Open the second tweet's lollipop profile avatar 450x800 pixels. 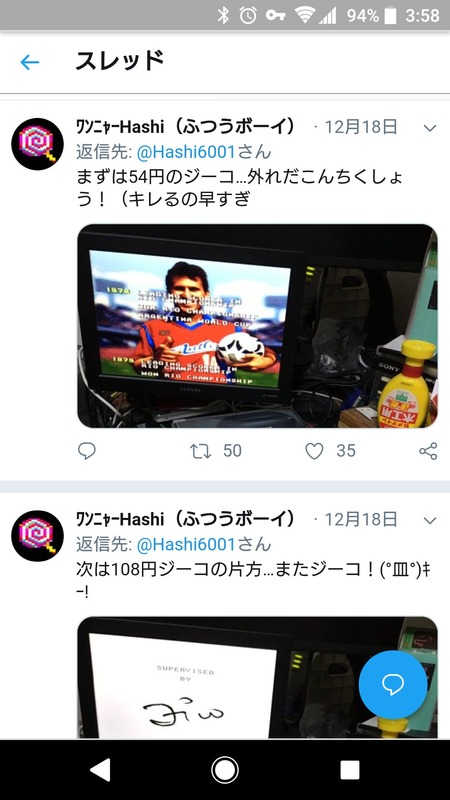tap(37, 536)
